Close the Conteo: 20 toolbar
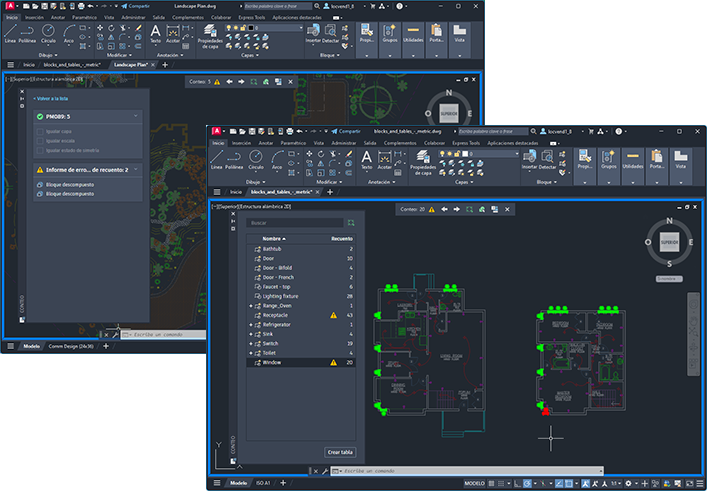707x491 pixels. pos(507,209)
